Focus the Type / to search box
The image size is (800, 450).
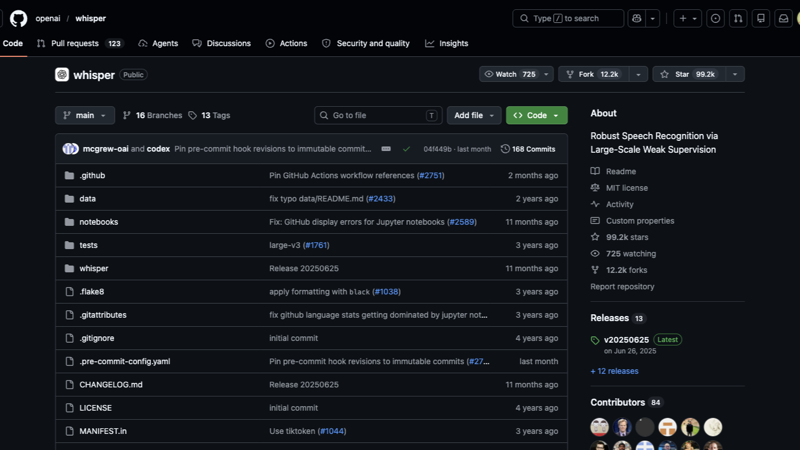(x=568, y=18)
